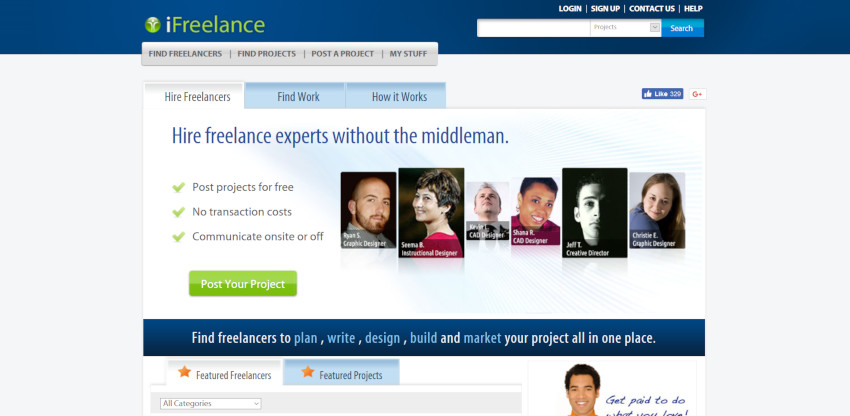Click the Google+ share icon
This screenshot has width=850, height=416.
697,94
